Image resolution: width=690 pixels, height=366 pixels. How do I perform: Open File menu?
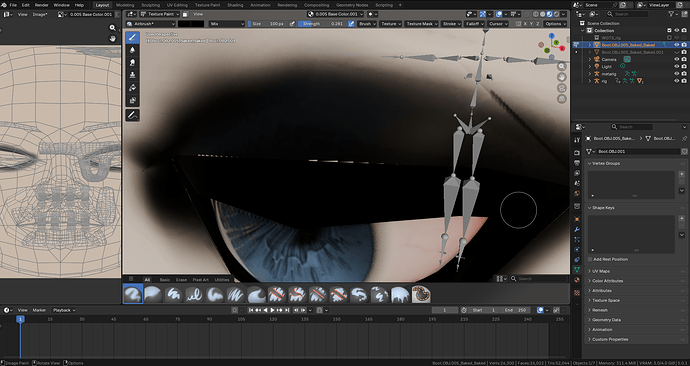[x=13, y=5]
